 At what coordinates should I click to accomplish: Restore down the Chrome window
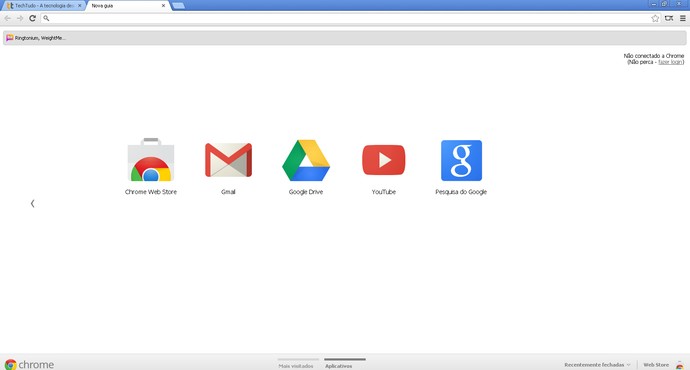[x=664, y=4]
